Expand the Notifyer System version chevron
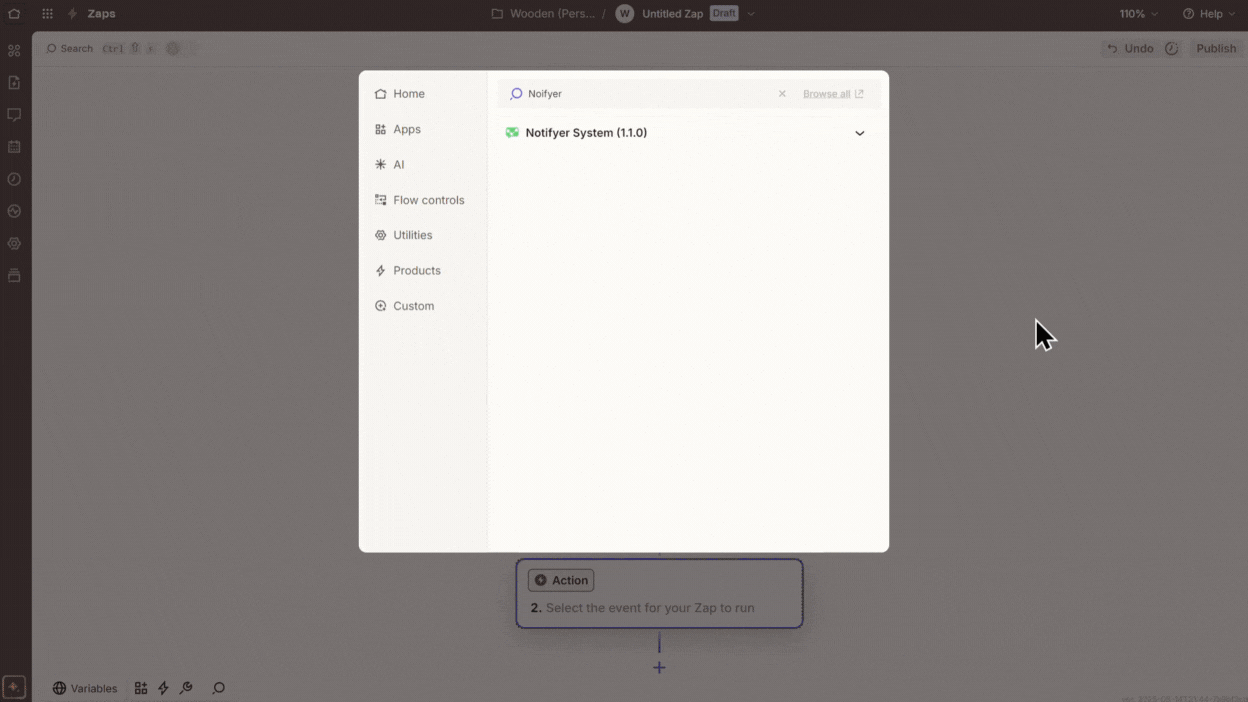The width and height of the screenshot is (1248, 702). point(859,133)
